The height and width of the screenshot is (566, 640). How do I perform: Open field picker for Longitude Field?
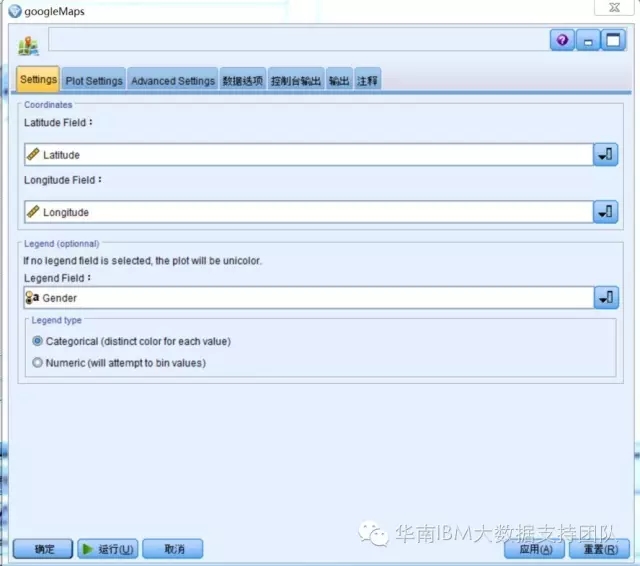click(x=605, y=212)
